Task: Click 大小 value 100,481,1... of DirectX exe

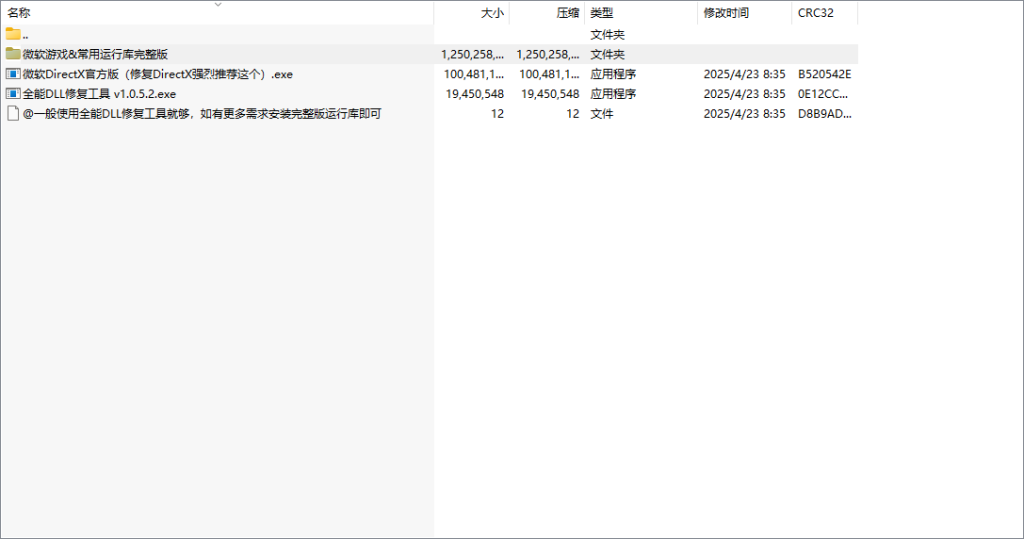Action: (x=474, y=74)
